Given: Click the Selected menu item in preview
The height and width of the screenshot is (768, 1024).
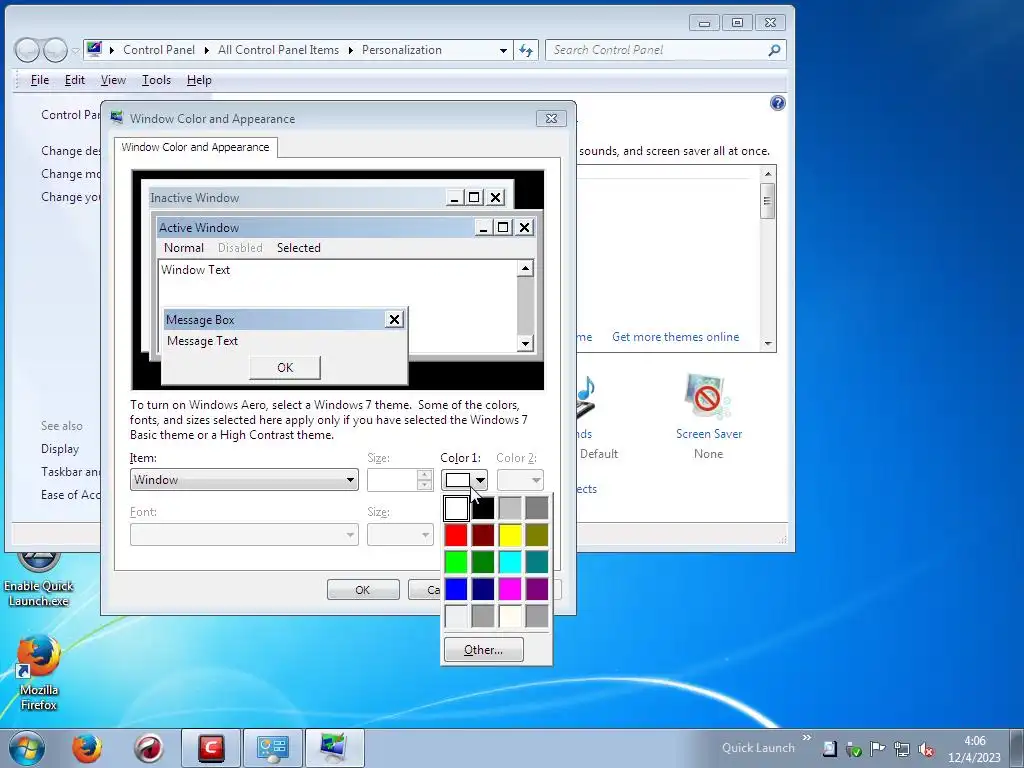Looking at the screenshot, I should (x=298, y=248).
